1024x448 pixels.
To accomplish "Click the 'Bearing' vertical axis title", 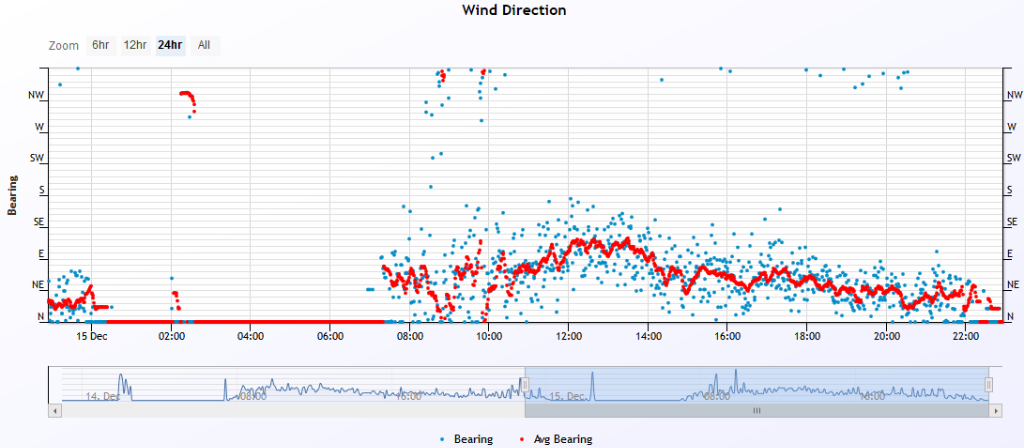I will click(x=12, y=195).
